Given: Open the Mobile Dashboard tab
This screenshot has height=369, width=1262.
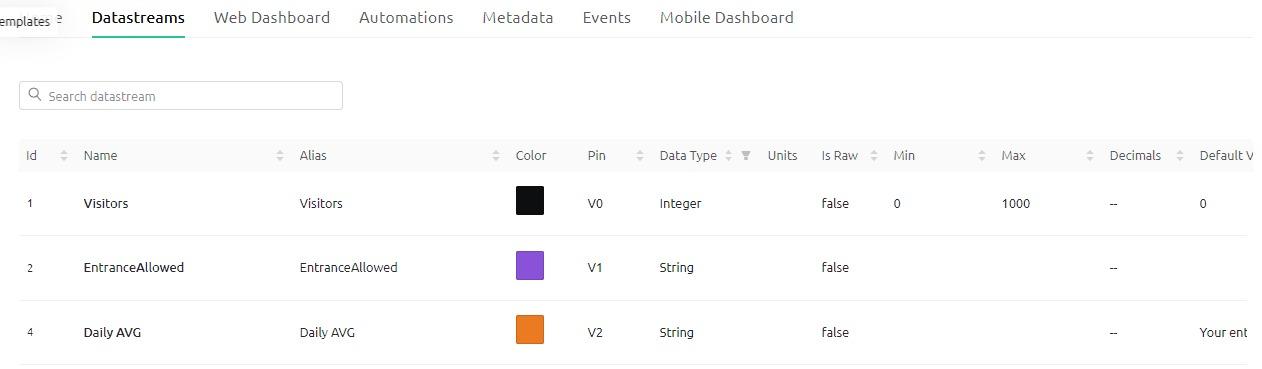Looking at the screenshot, I should point(727,17).
